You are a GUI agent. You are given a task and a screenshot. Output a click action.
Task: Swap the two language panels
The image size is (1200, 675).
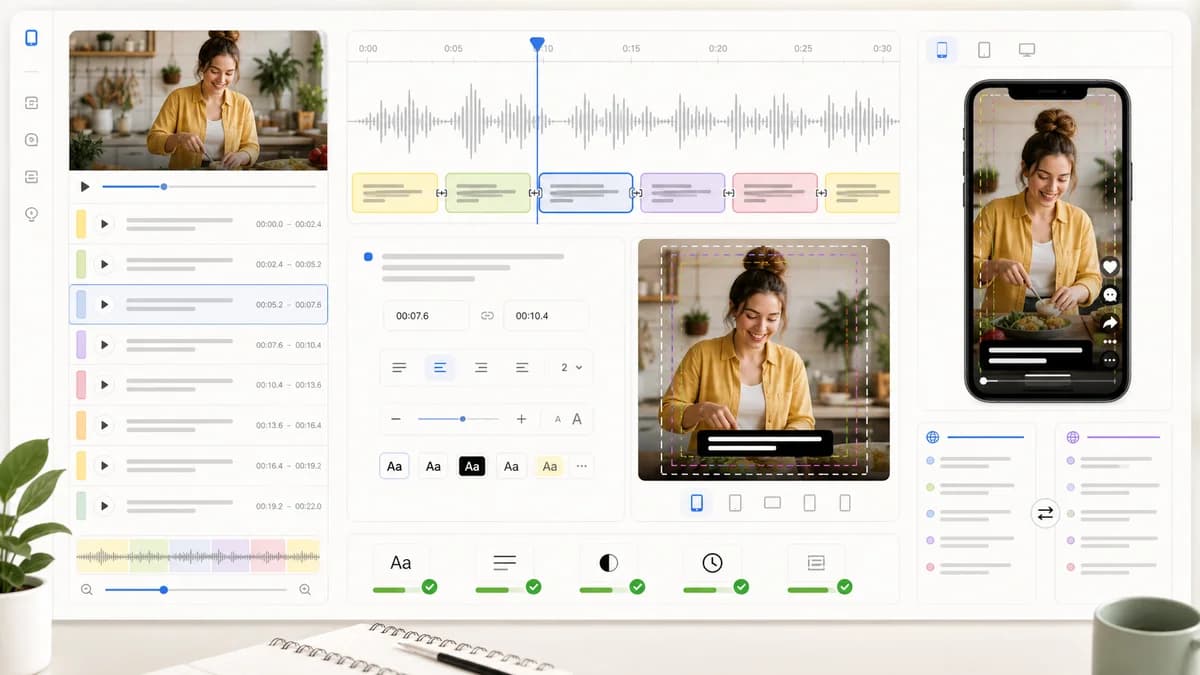pos(1045,513)
